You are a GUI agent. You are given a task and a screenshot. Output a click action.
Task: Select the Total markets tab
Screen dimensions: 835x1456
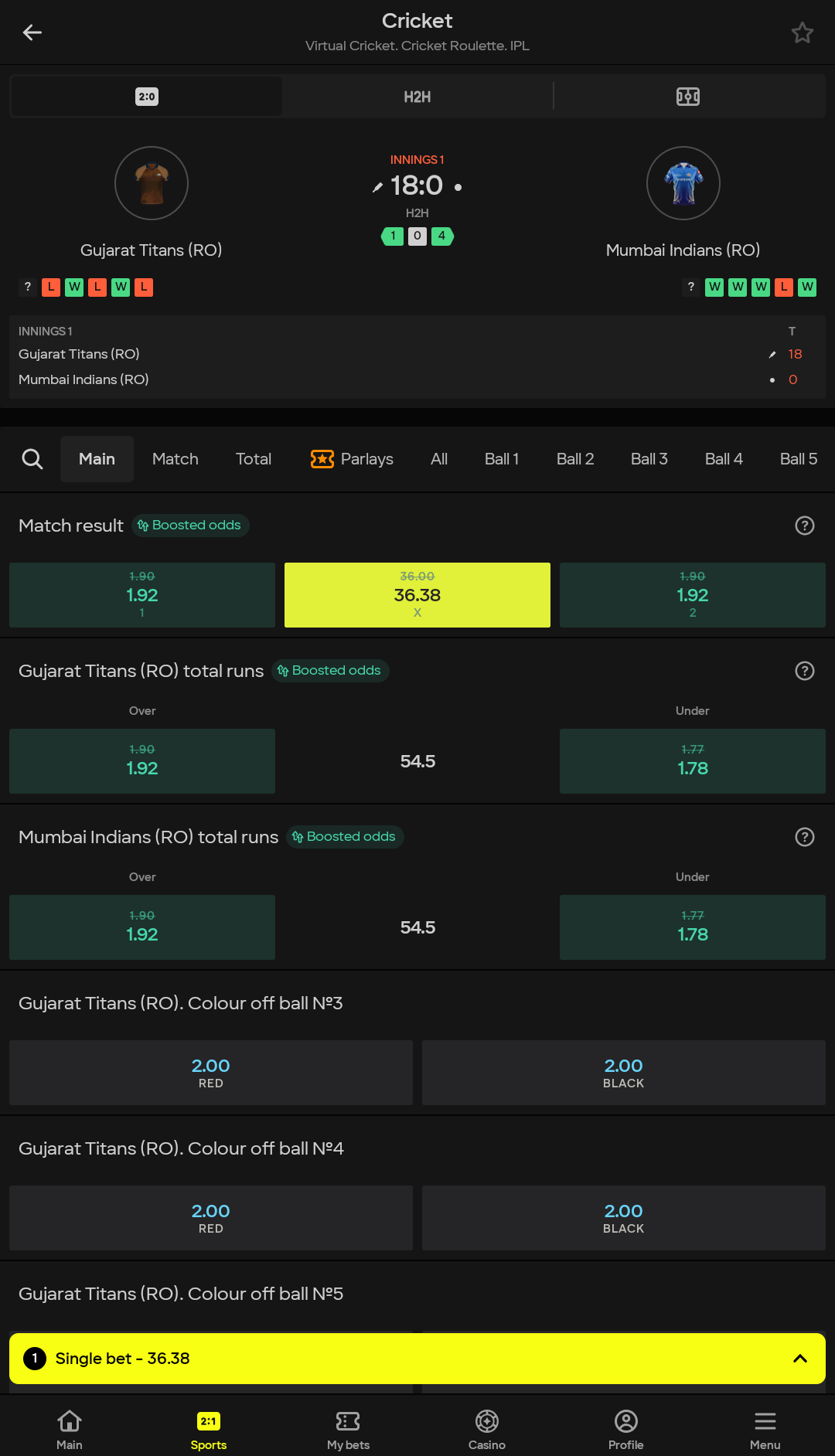pos(254,459)
